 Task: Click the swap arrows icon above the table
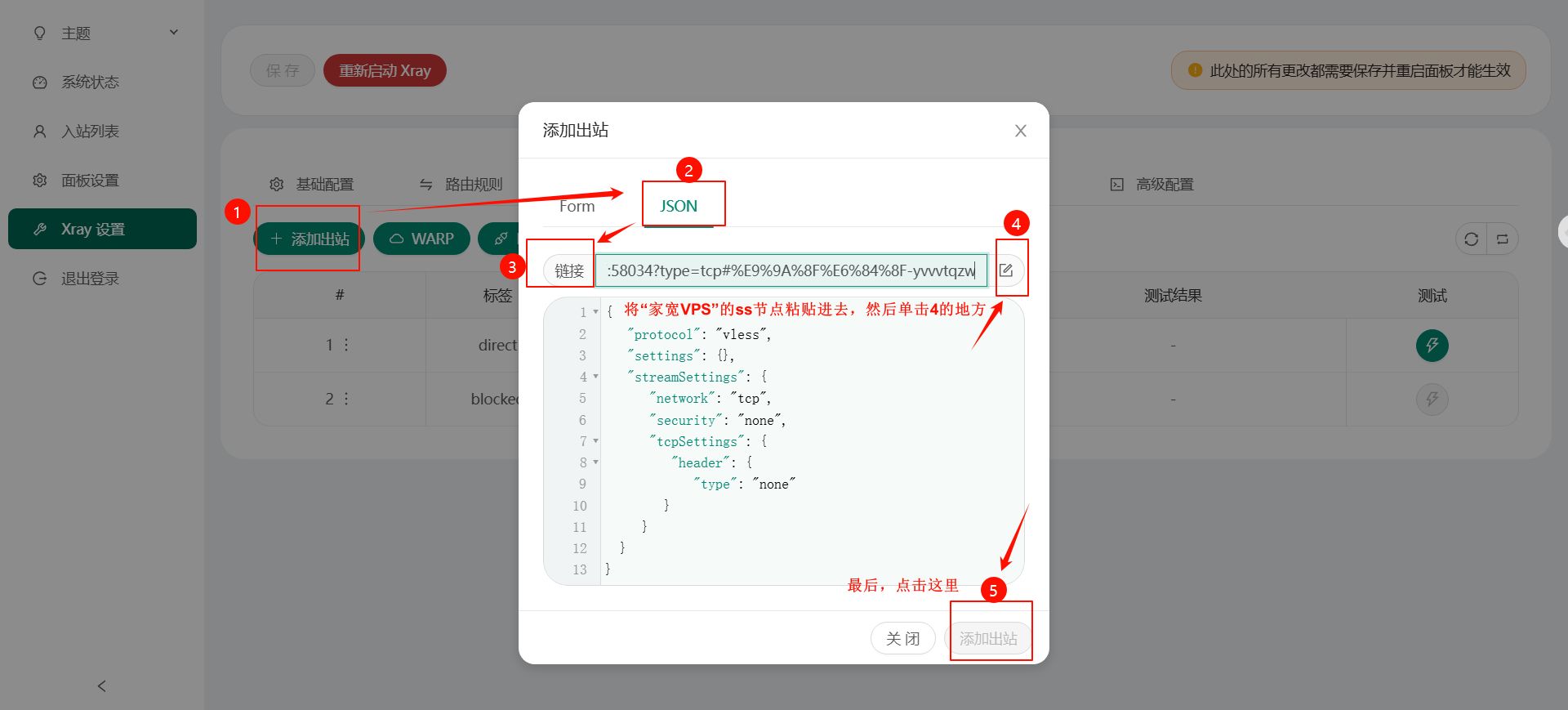1503,239
